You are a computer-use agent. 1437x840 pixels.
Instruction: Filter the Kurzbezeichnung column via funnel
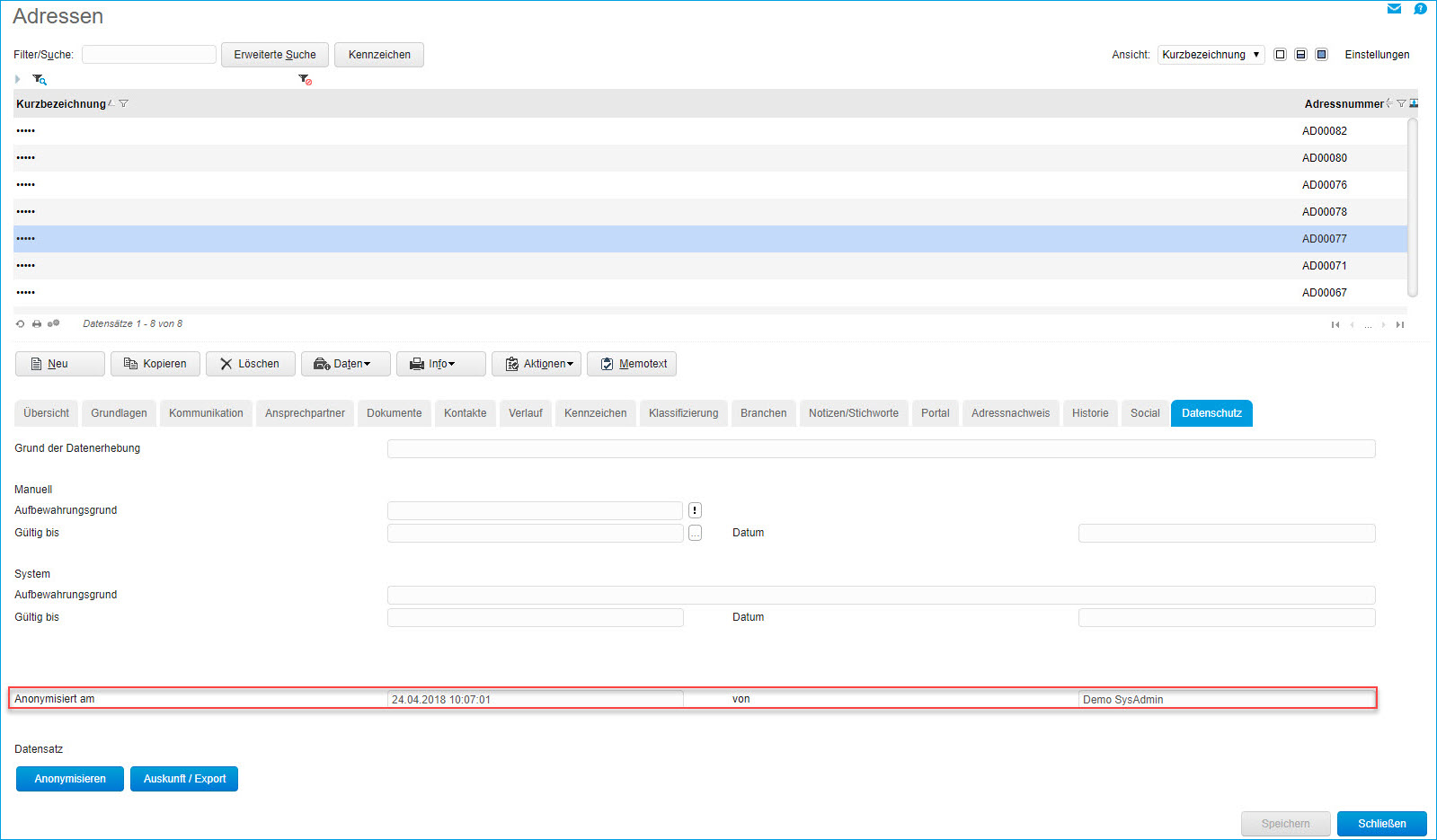coord(123,103)
